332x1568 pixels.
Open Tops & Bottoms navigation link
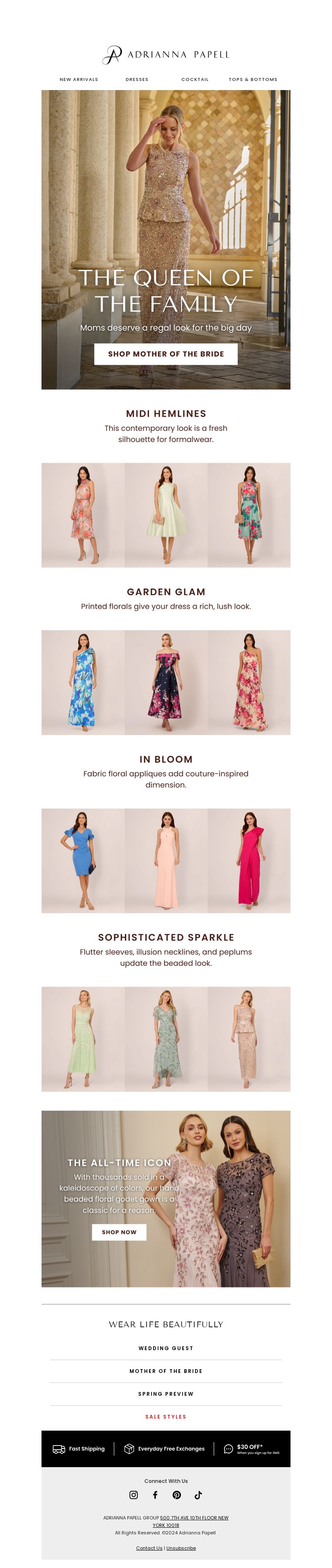pyautogui.click(x=253, y=79)
